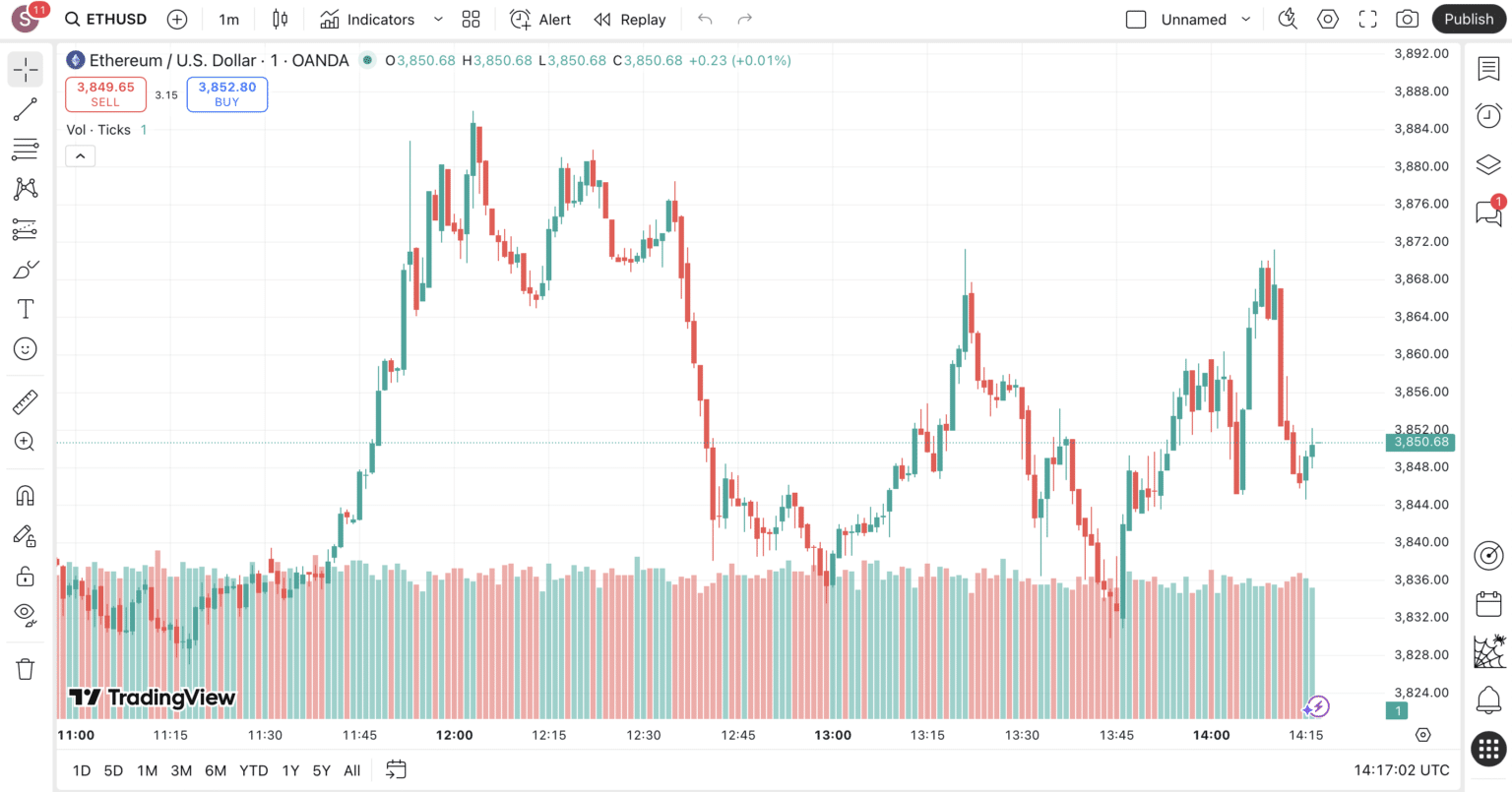This screenshot has height=792, width=1512.
Task: Select the Measure ruler tool
Action: pyautogui.click(x=24, y=401)
